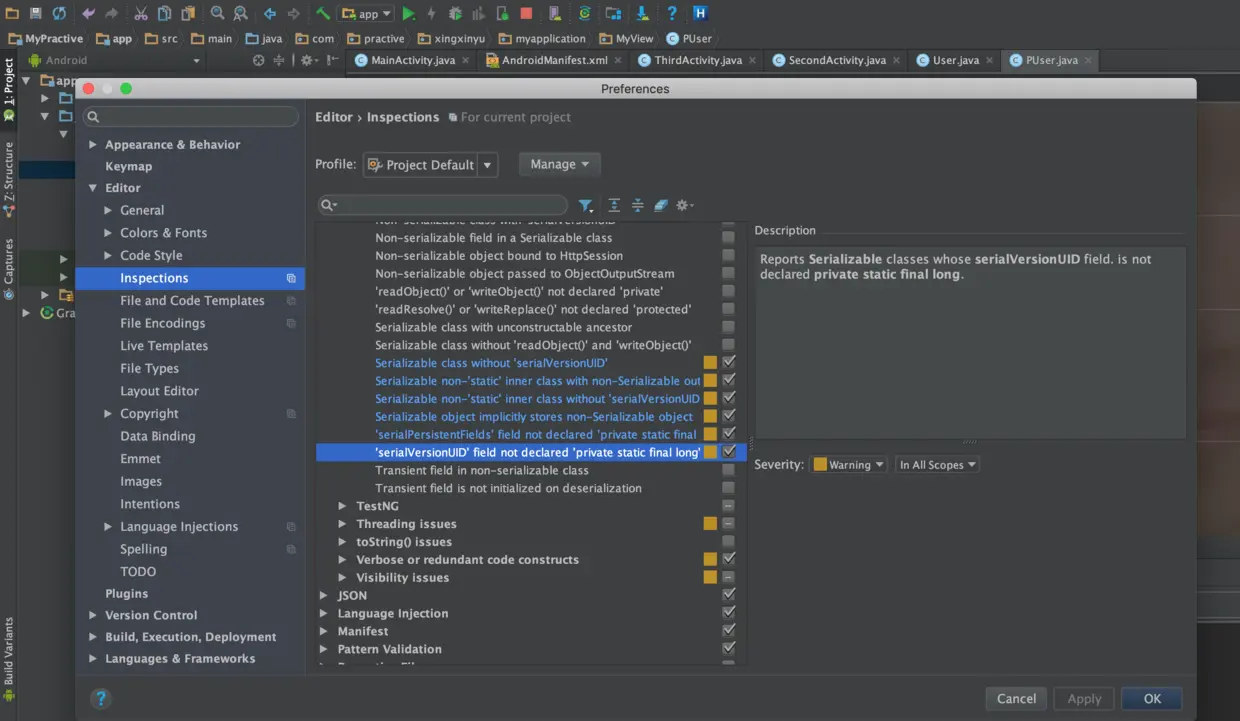Image resolution: width=1240 pixels, height=721 pixels.
Task: Click the AVD Manager device icon
Action: coord(557,13)
